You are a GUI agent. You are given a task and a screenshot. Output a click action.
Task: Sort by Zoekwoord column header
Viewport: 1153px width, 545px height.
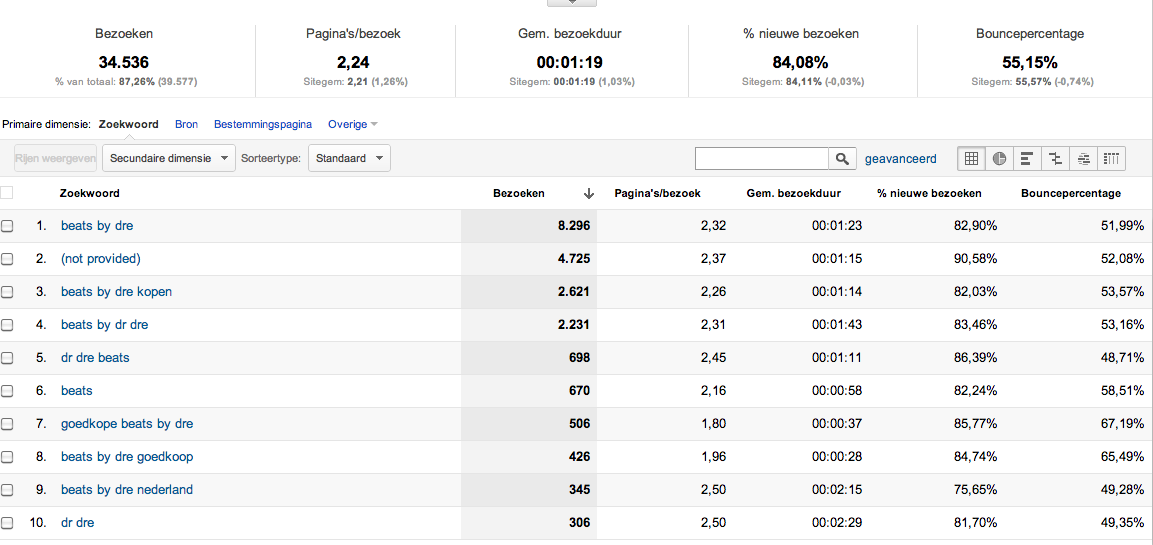89,193
